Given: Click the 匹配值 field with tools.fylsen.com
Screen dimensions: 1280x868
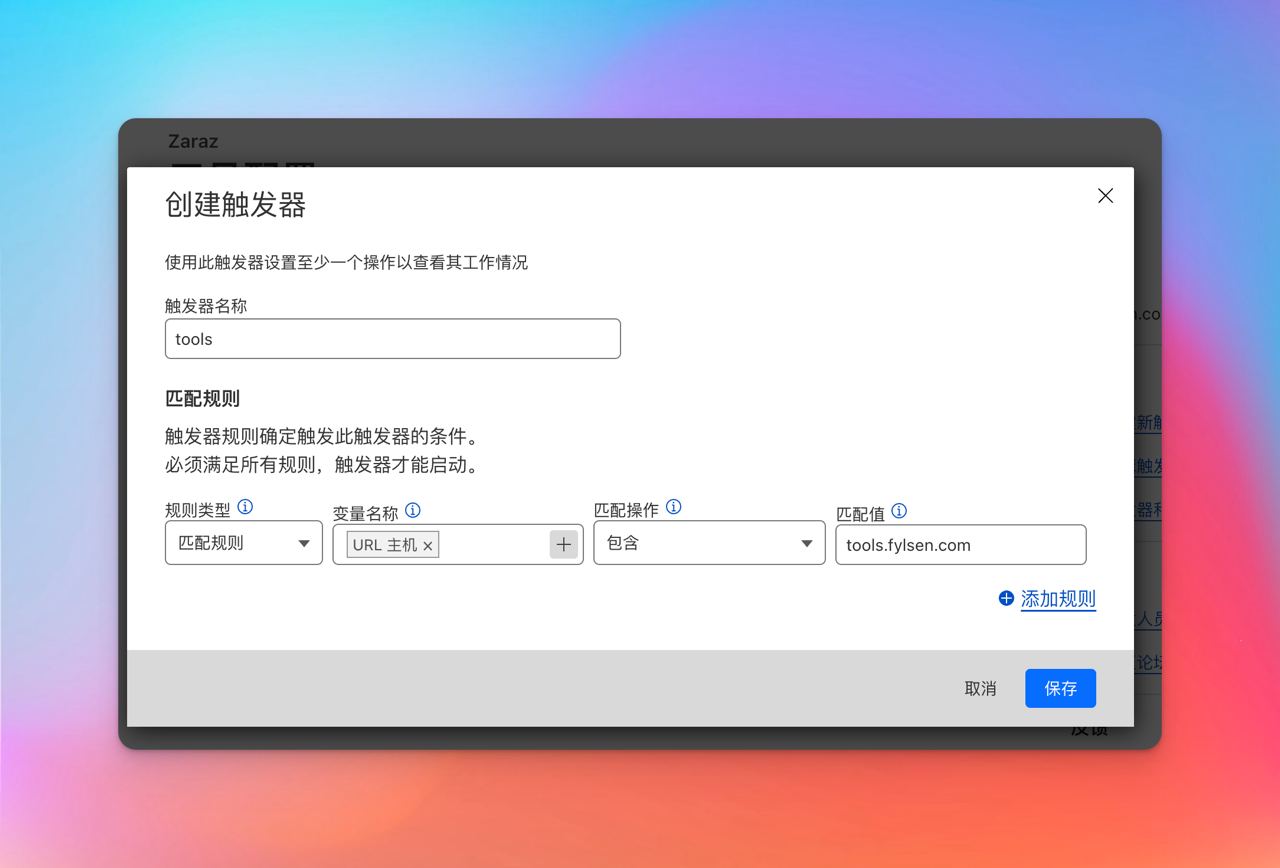Looking at the screenshot, I should point(960,545).
